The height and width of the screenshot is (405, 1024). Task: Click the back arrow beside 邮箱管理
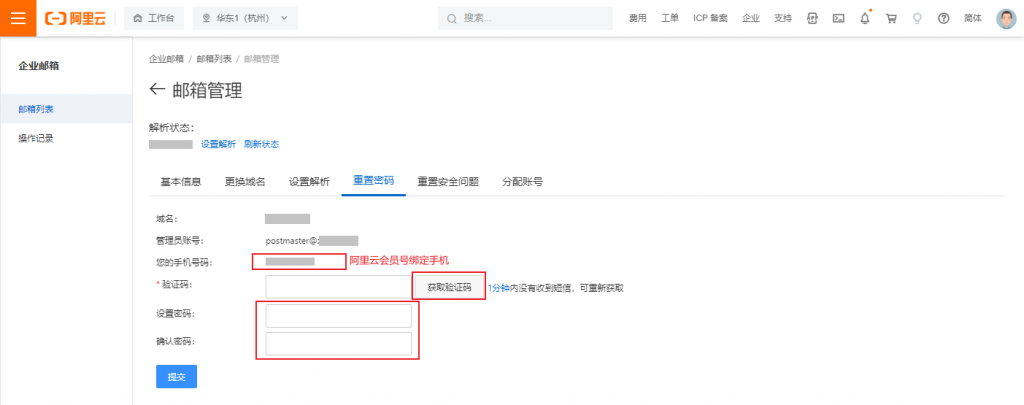(156, 90)
